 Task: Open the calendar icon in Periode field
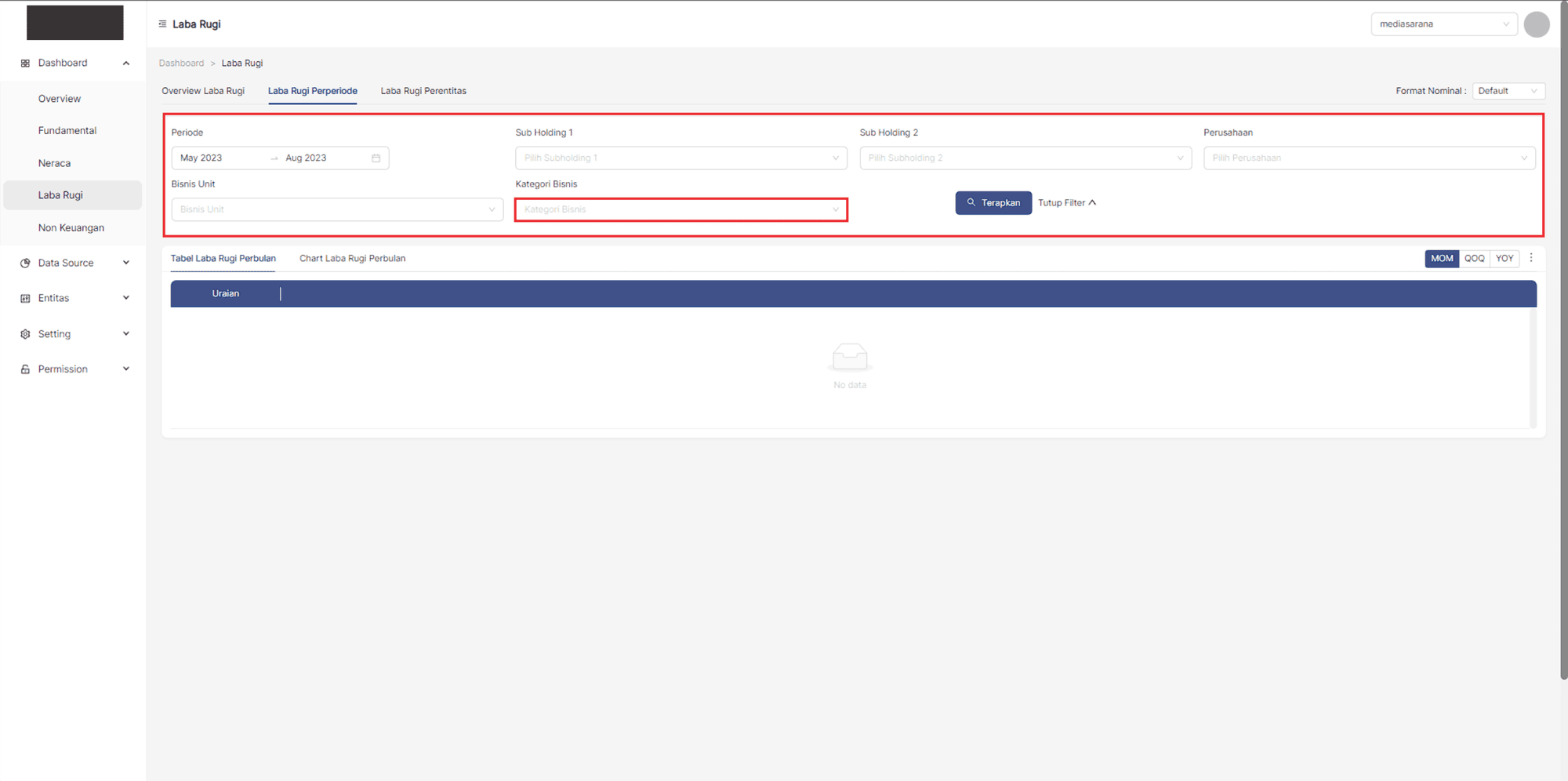(x=376, y=158)
